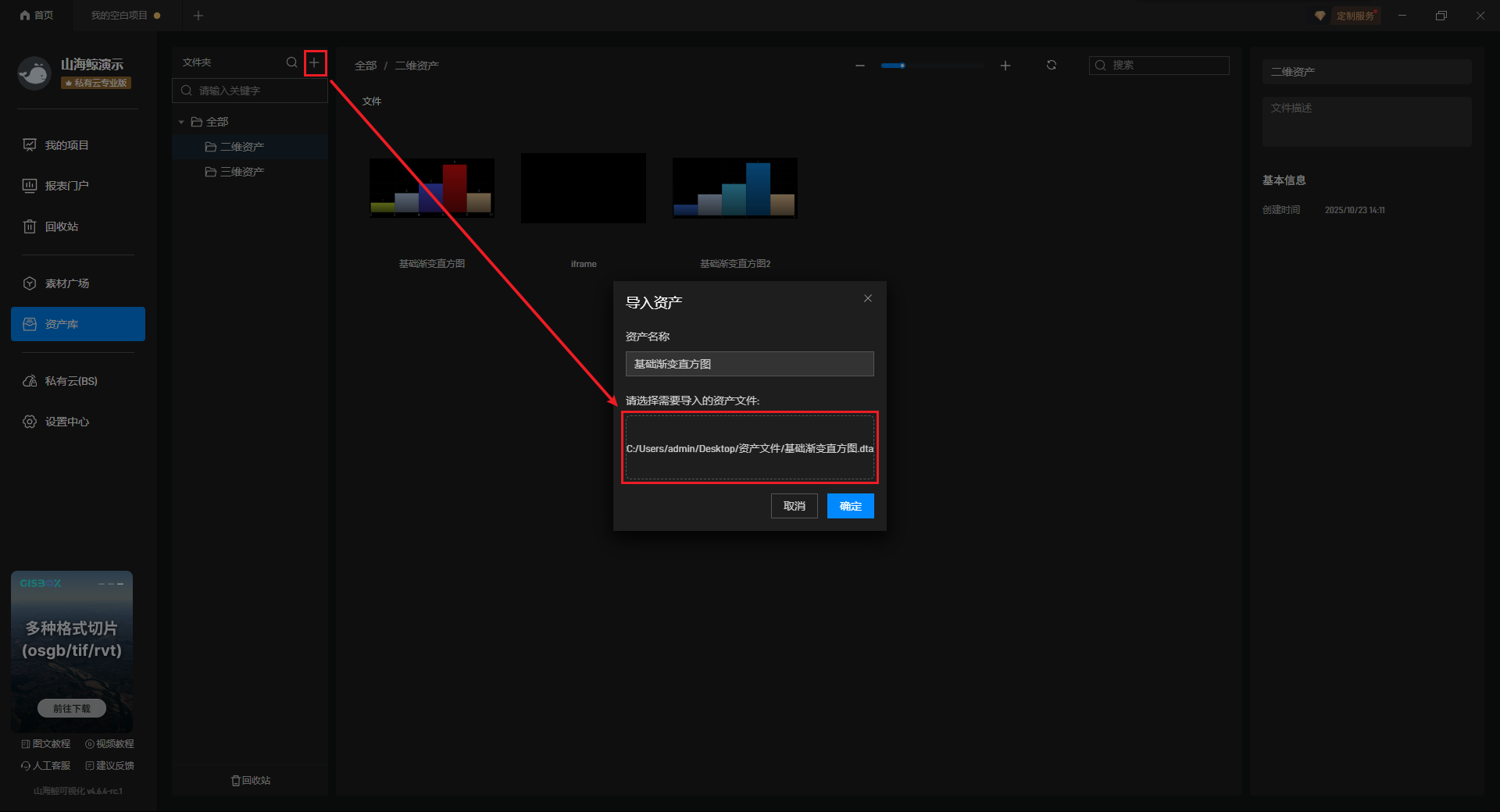Open a new tab with the plus icon
The image size is (1500, 812).
point(198,16)
